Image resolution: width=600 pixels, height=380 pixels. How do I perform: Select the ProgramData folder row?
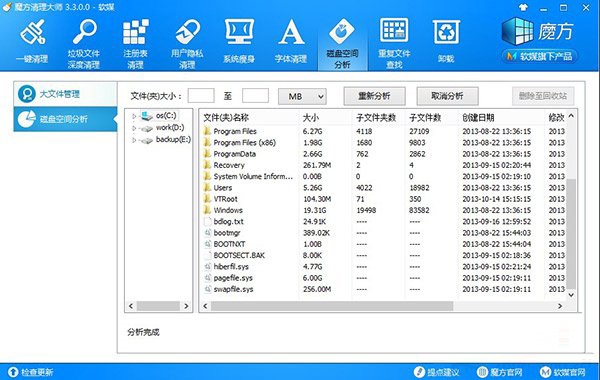tap(383, 154)
